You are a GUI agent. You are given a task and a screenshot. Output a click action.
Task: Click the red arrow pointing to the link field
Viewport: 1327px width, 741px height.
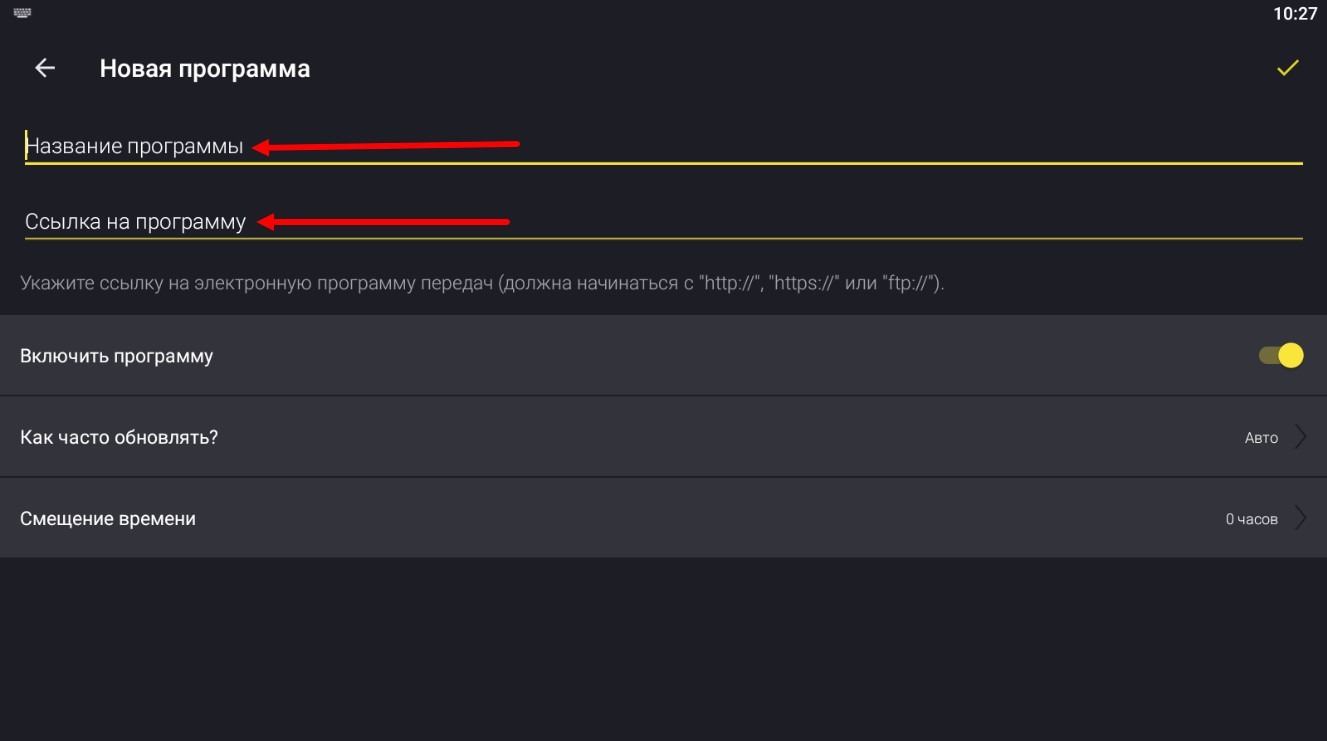pyautogui.click(x=383, y=221)
